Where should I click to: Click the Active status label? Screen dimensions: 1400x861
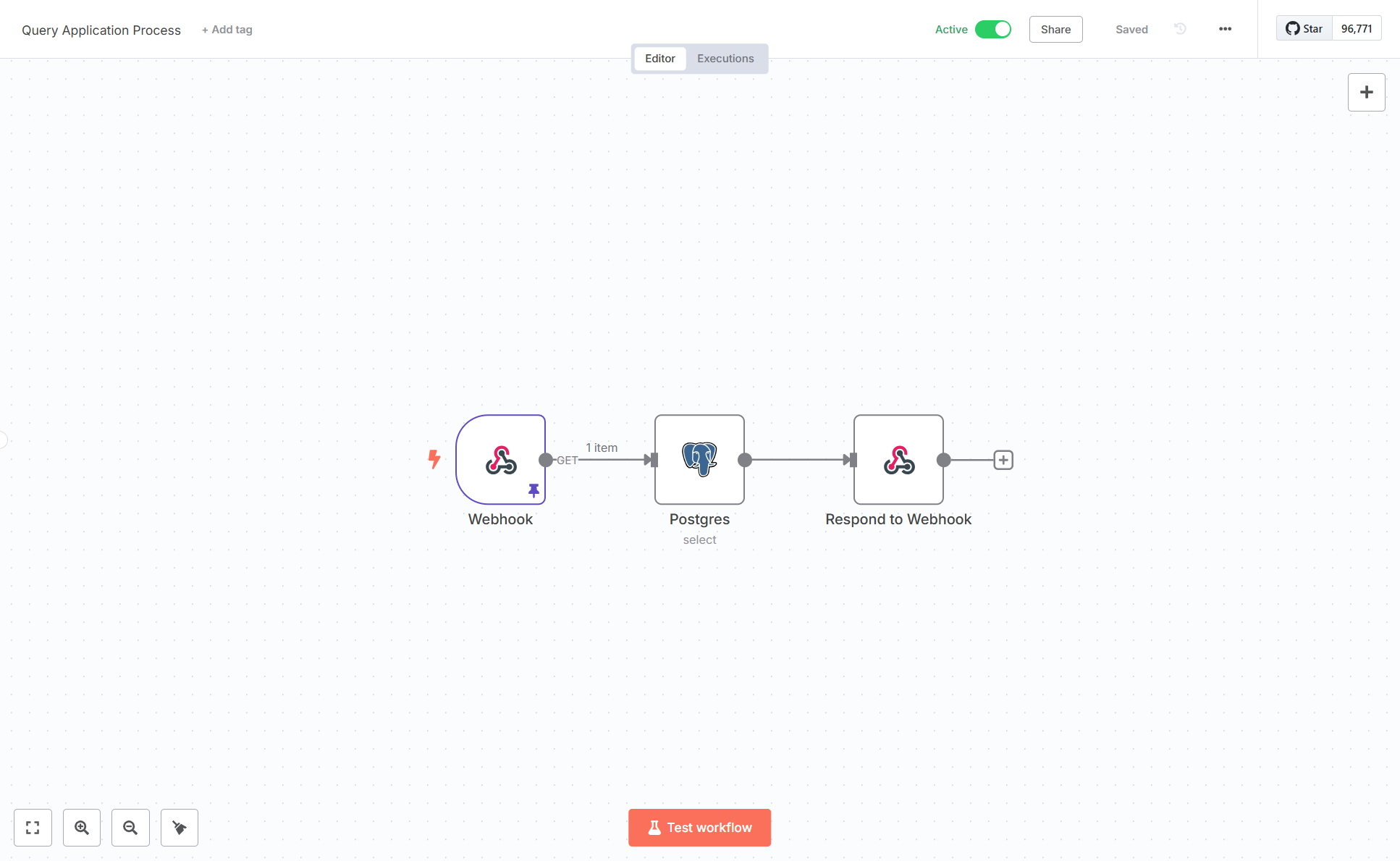[x=951, y=30]
